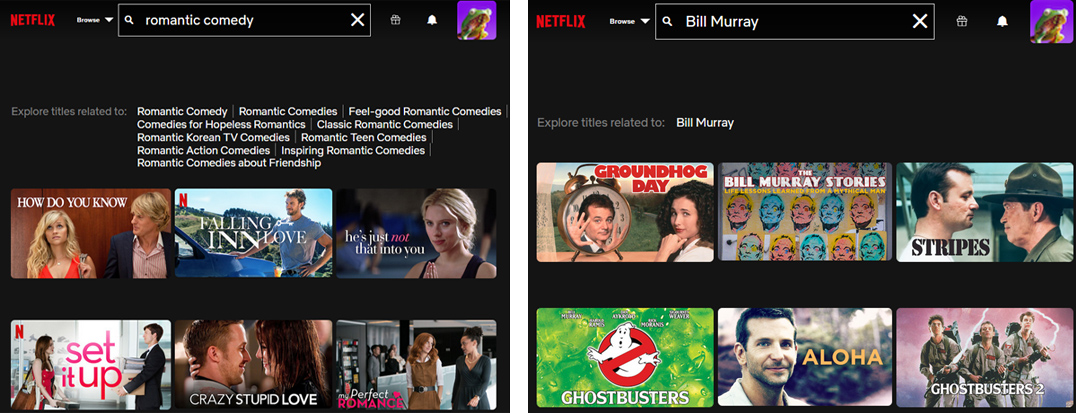This screenshot has height=413, width=1076.
Task: Select 'Inspiring Romantic Comedies' link
Action: [x=353, y=150]
